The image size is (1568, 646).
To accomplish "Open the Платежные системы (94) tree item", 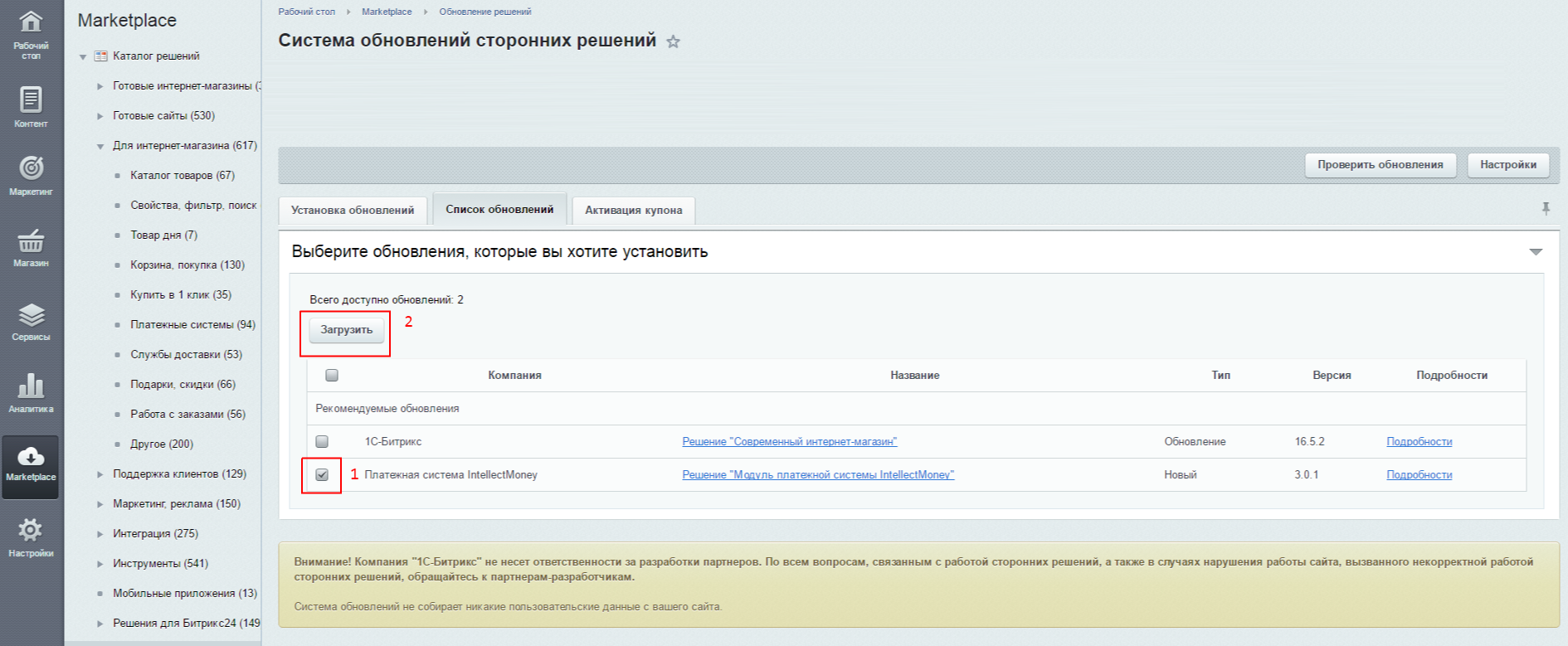I will pyautogui.click(x=192, y=324).
